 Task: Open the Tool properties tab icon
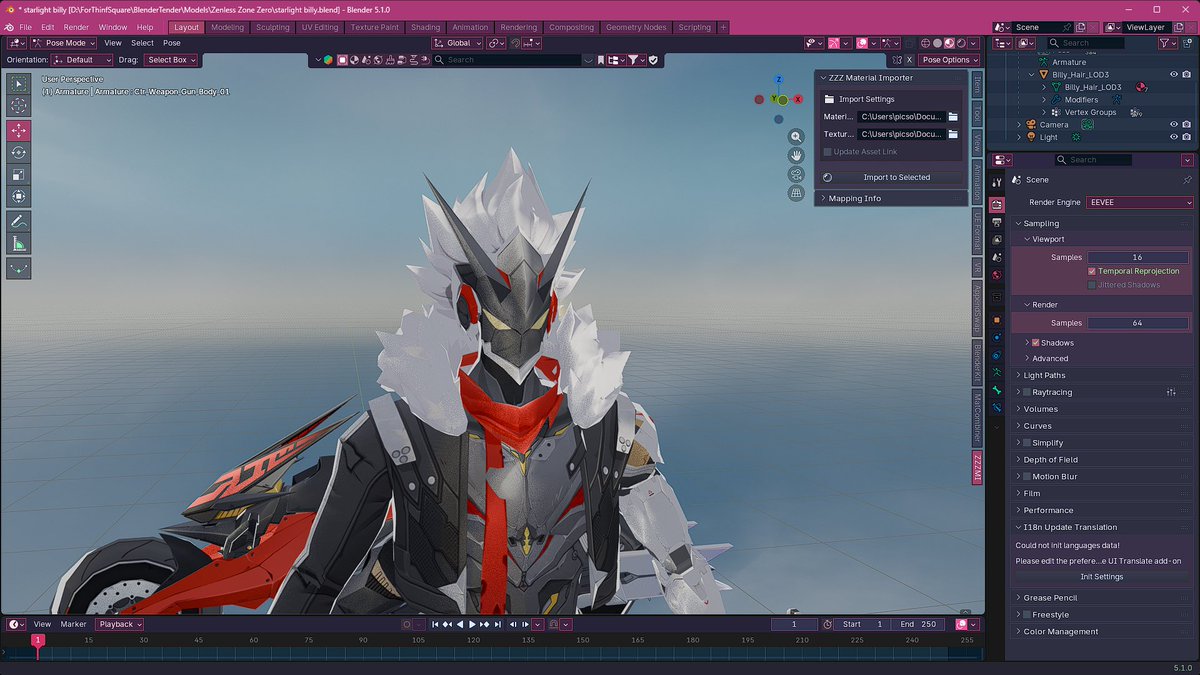tap(997, 183)
